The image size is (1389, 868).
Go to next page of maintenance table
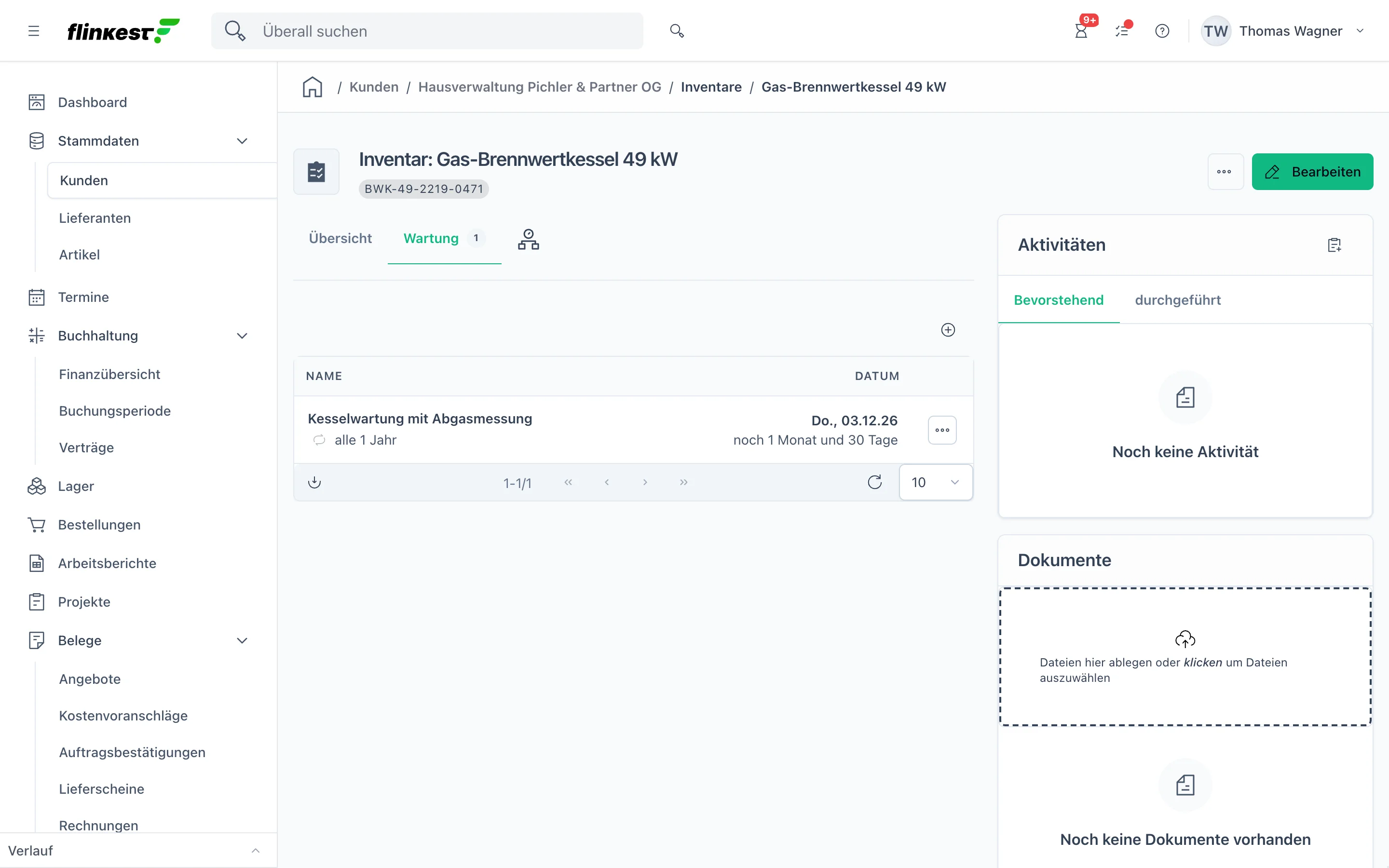645,482
